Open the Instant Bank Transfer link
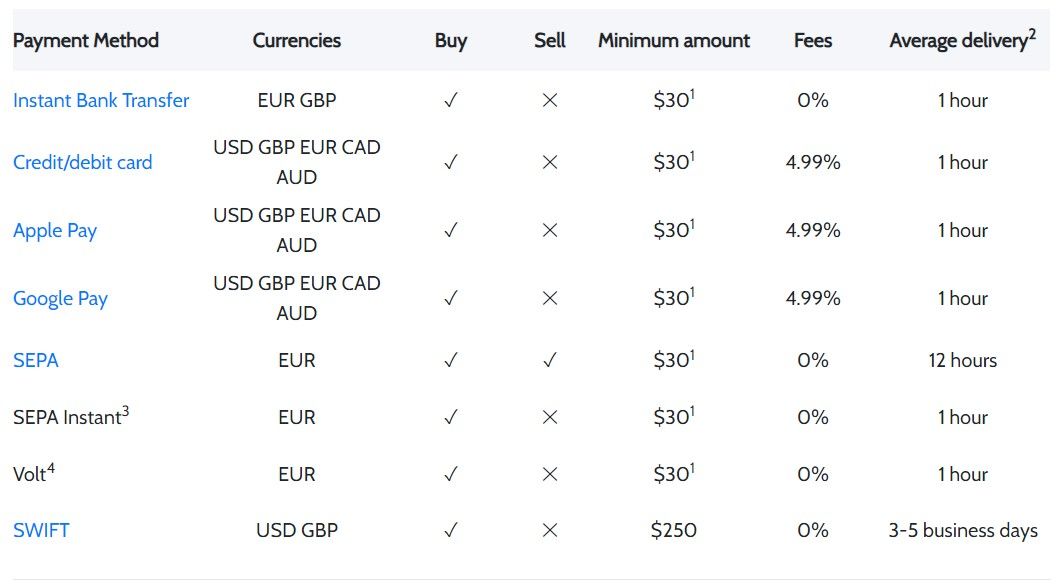Viewport: 1057px width, 587px height. click(101, 100)
